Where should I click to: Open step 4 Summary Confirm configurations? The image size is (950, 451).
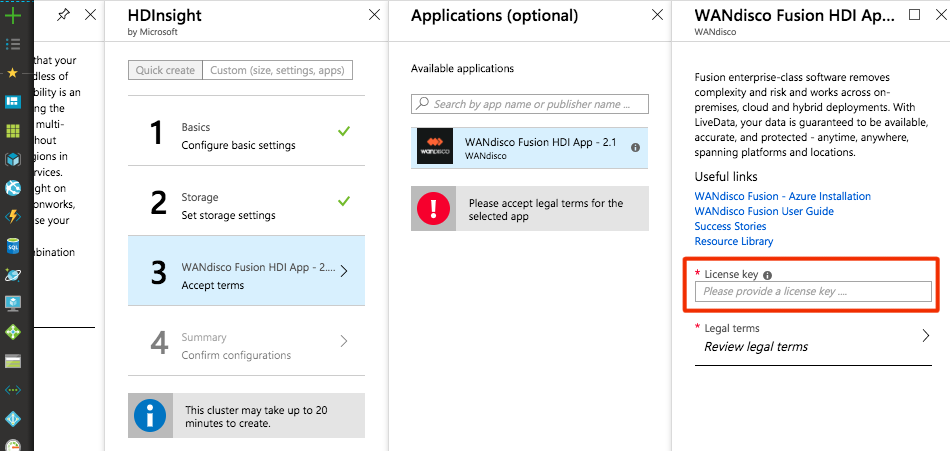pyautogui.click(x=247, y=341)
